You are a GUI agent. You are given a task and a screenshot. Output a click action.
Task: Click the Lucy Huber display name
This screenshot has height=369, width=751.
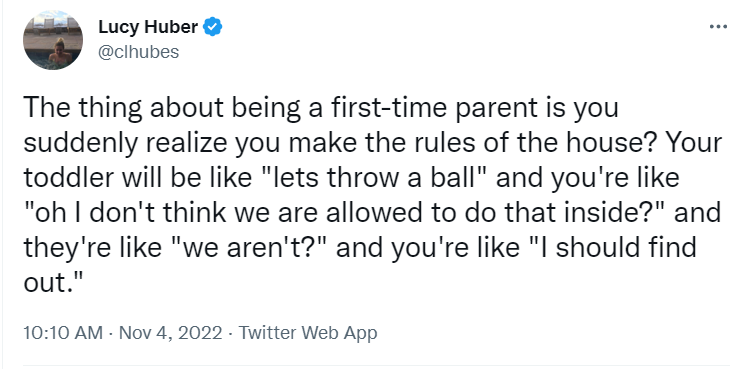[x=148, y=27]
